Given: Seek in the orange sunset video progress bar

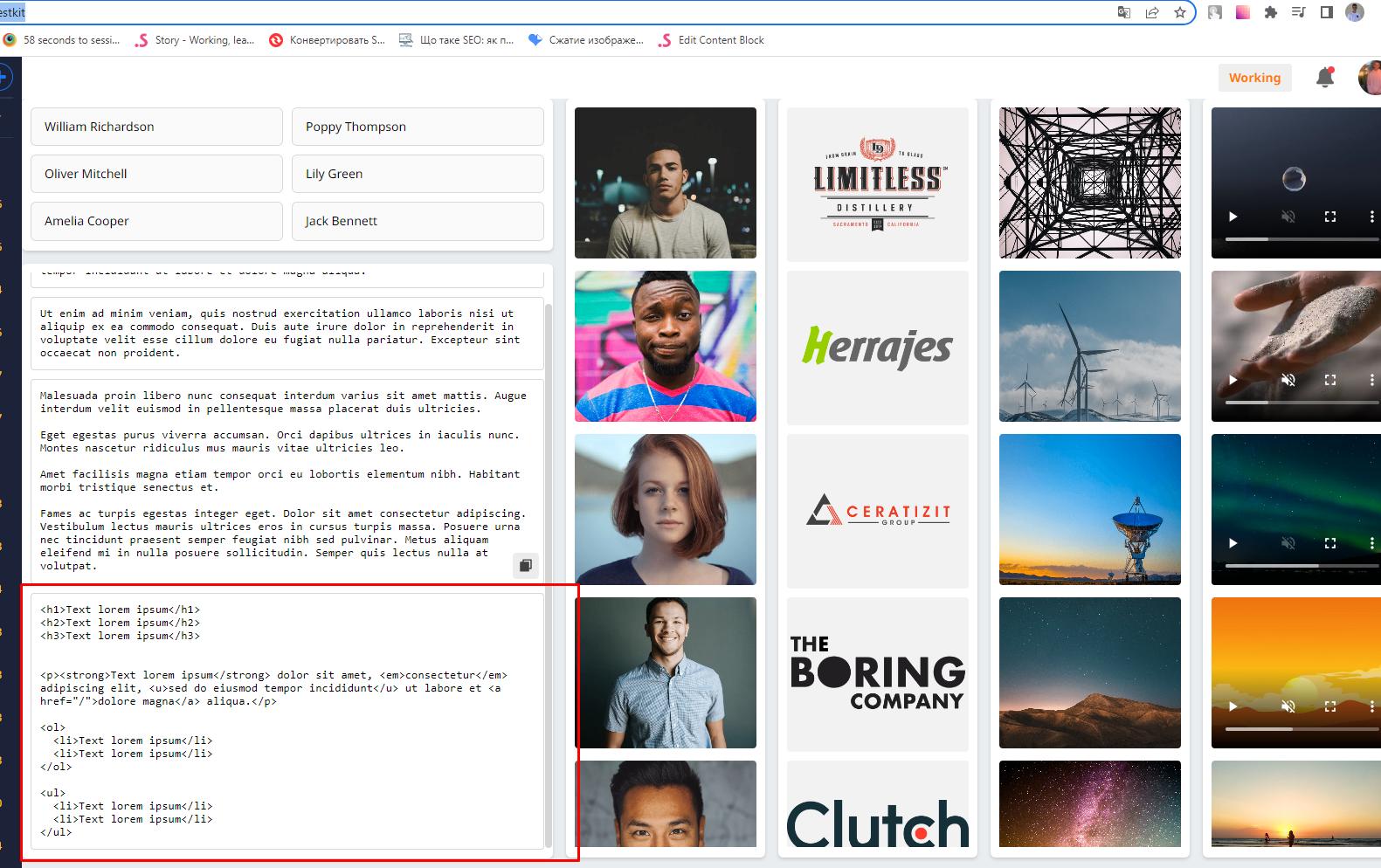Looking at the screenshot, I should coord(1302,728).
